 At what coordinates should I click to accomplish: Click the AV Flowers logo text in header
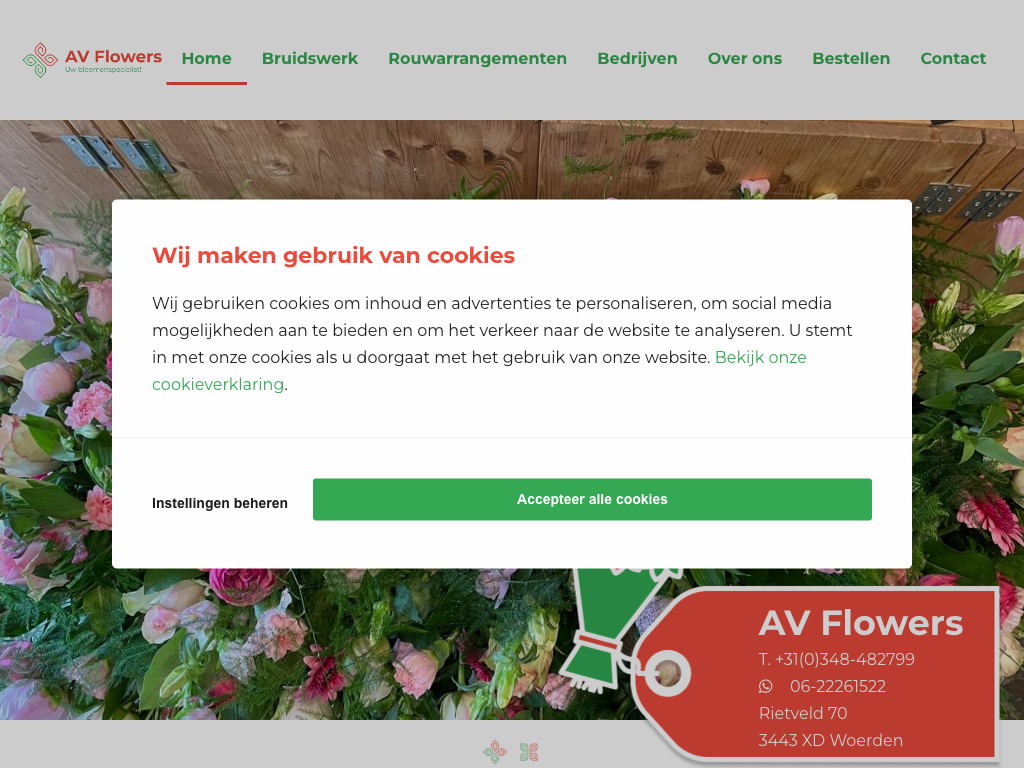pos(114,57)
